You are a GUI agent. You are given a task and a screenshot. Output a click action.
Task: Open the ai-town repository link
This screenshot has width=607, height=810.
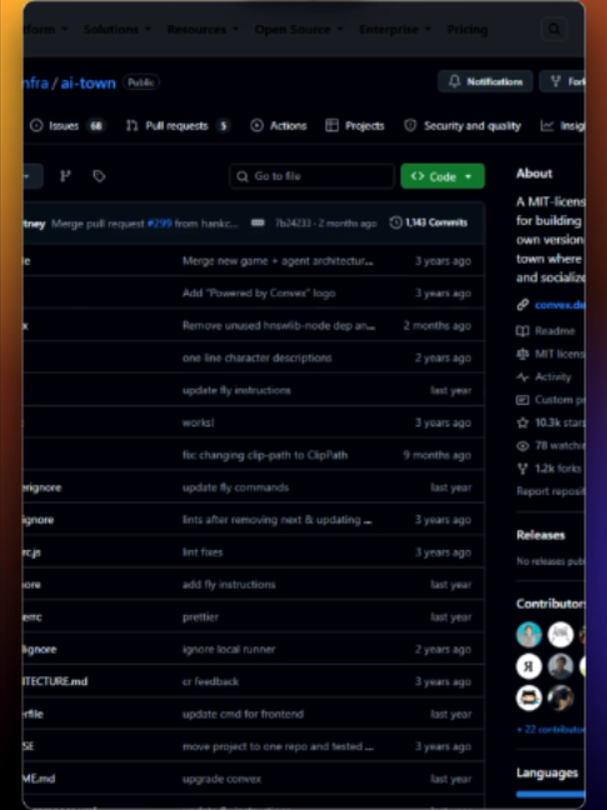pyautogui.click(x=88, y=83)
